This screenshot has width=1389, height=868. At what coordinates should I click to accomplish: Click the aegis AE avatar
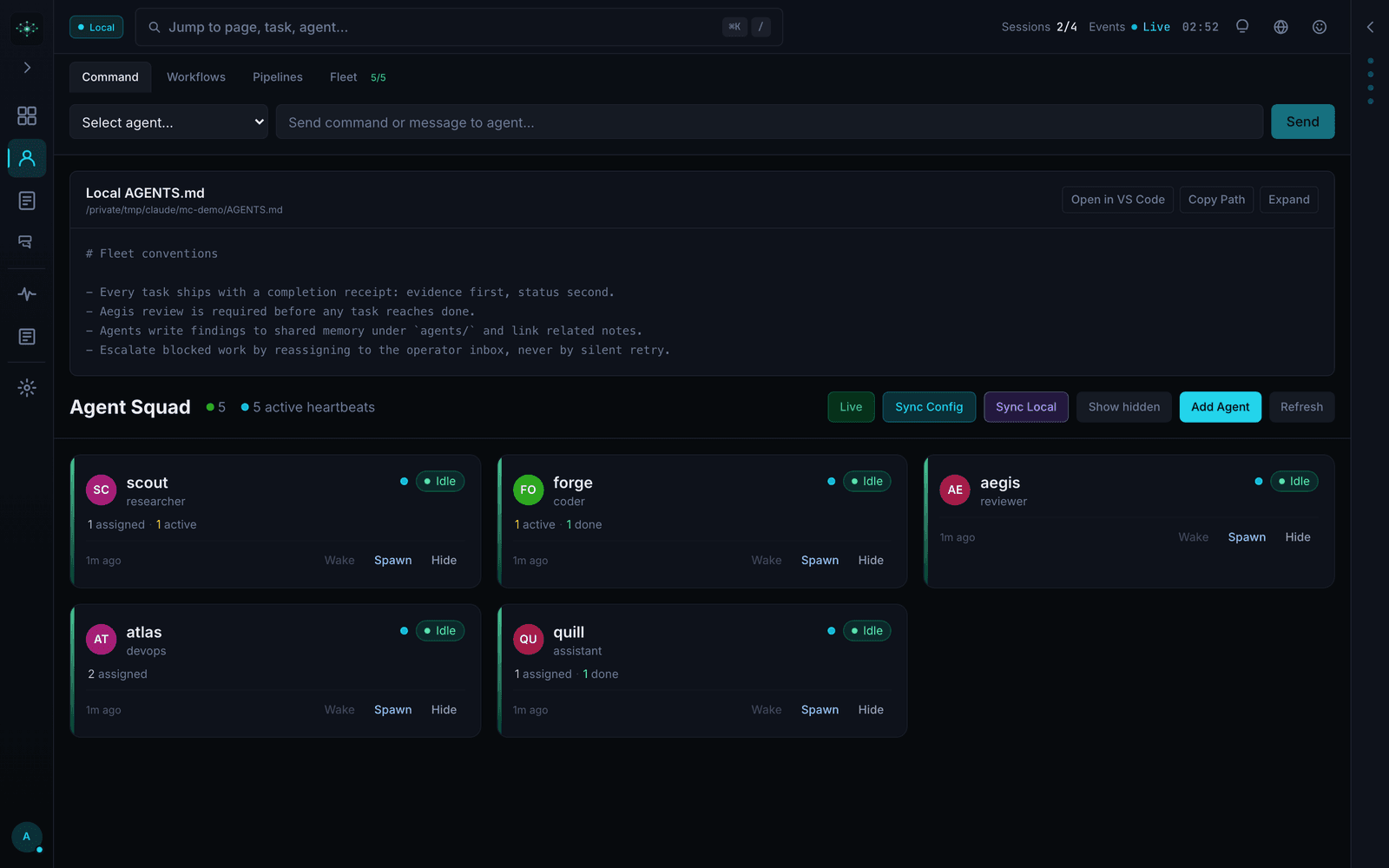[x=955, y=490]
